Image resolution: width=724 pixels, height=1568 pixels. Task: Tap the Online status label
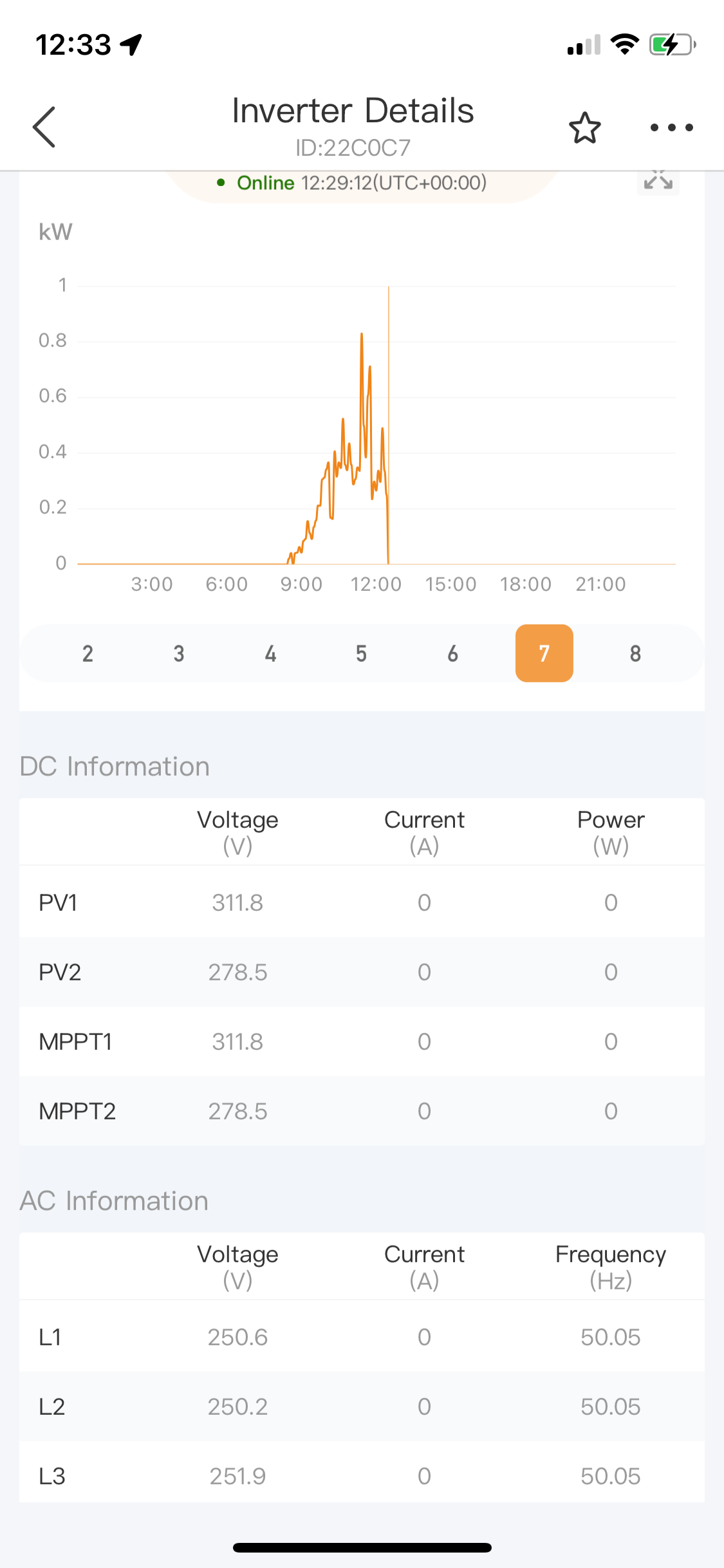click(x=265, y=183)
